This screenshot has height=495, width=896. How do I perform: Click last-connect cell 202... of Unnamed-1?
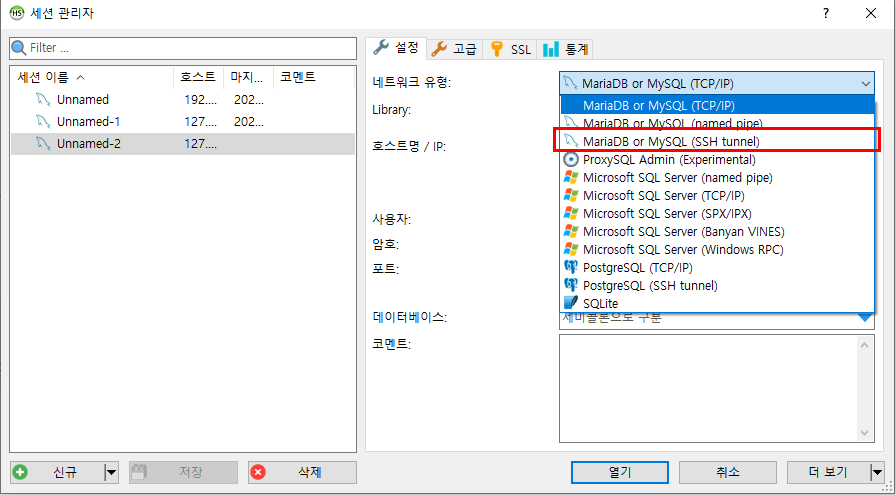coord(249,122)
